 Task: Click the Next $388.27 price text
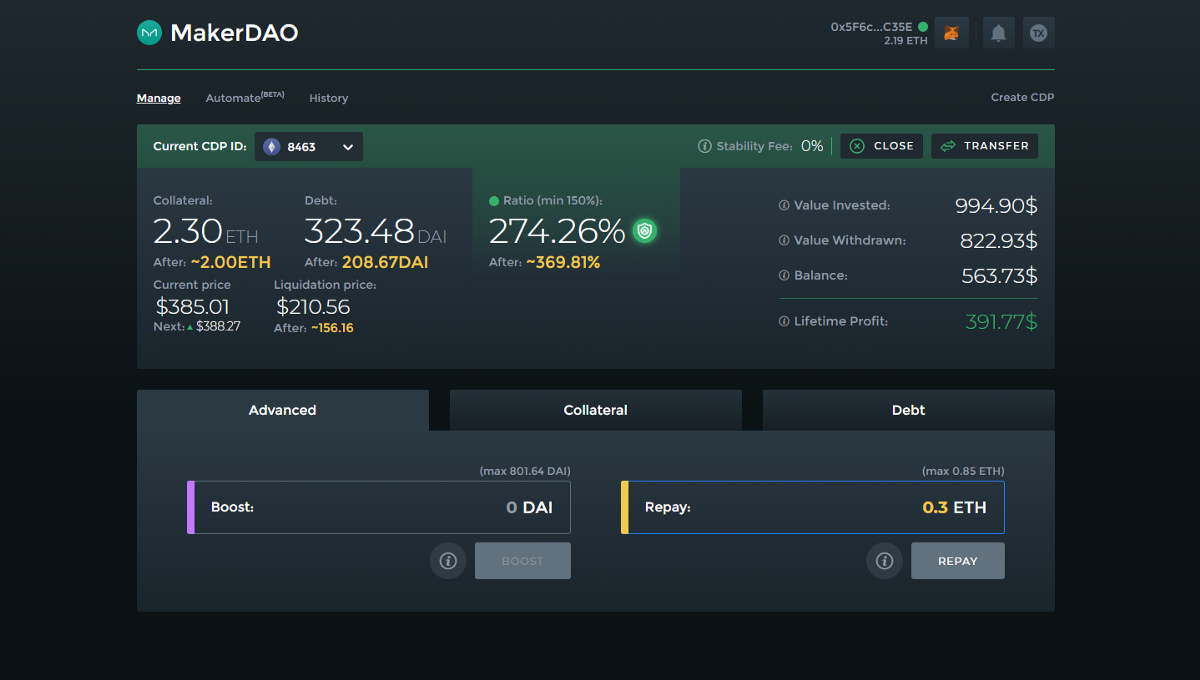pos(197,327)
